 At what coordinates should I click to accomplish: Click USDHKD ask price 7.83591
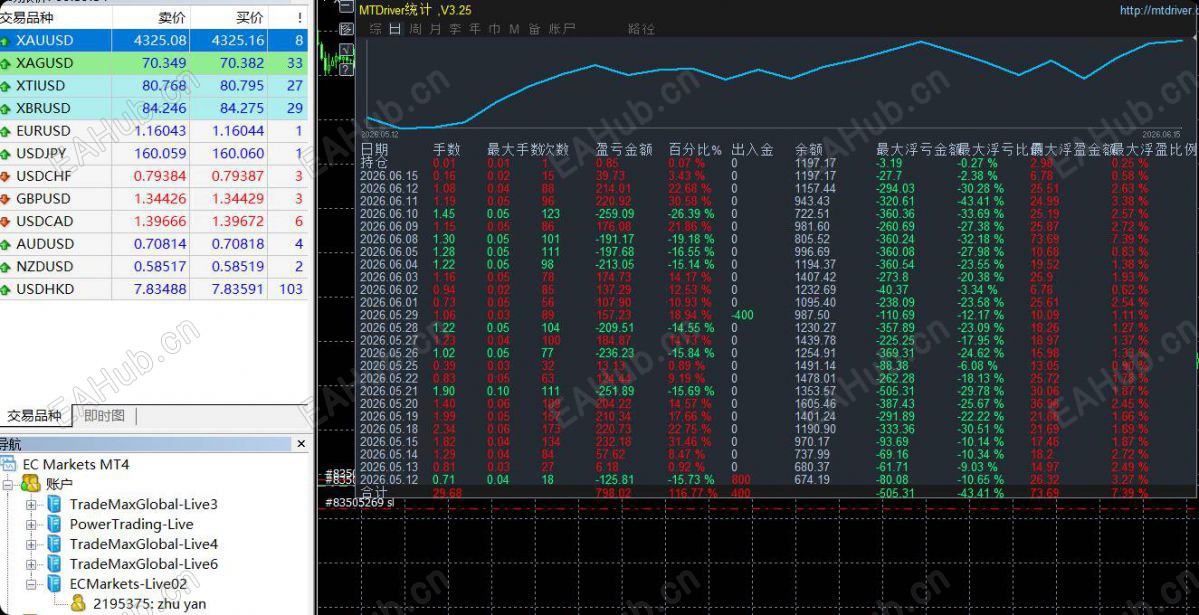pos(238,290)
